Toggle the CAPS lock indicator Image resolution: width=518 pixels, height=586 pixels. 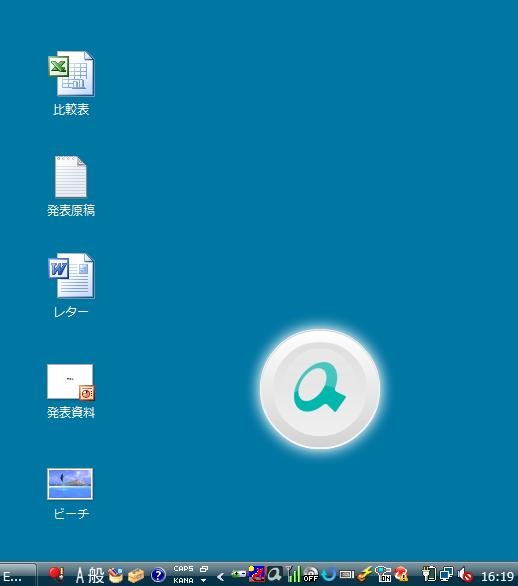click(x=184, y=568)
